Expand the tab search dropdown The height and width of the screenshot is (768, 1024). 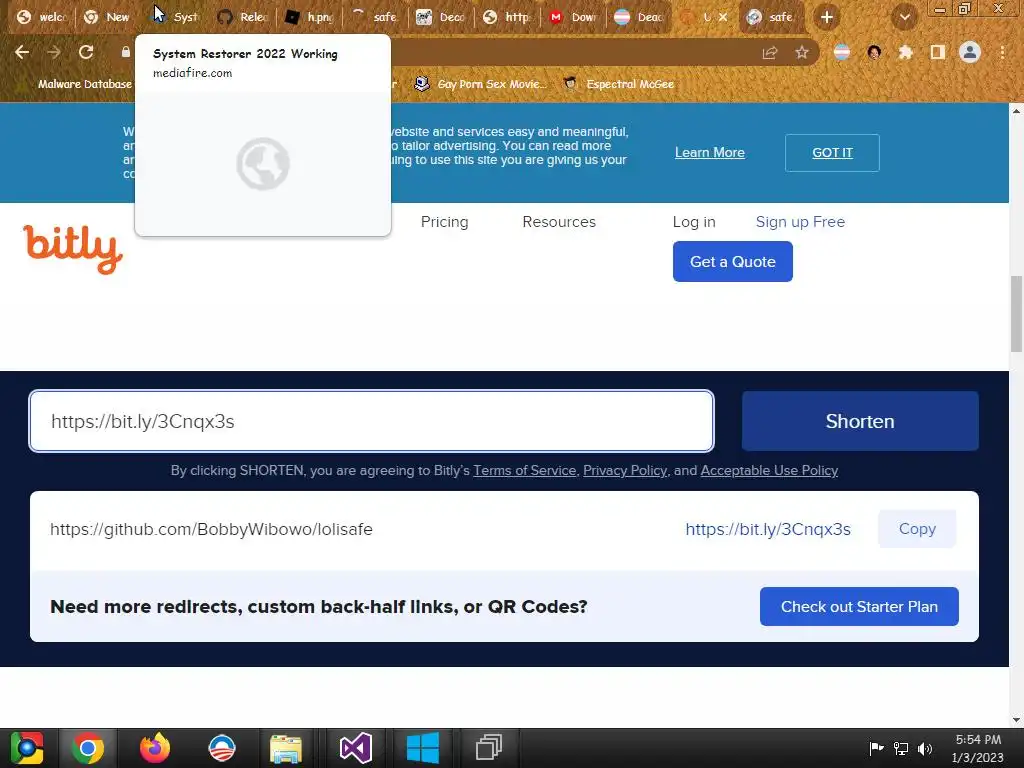(x=904, y=17)
